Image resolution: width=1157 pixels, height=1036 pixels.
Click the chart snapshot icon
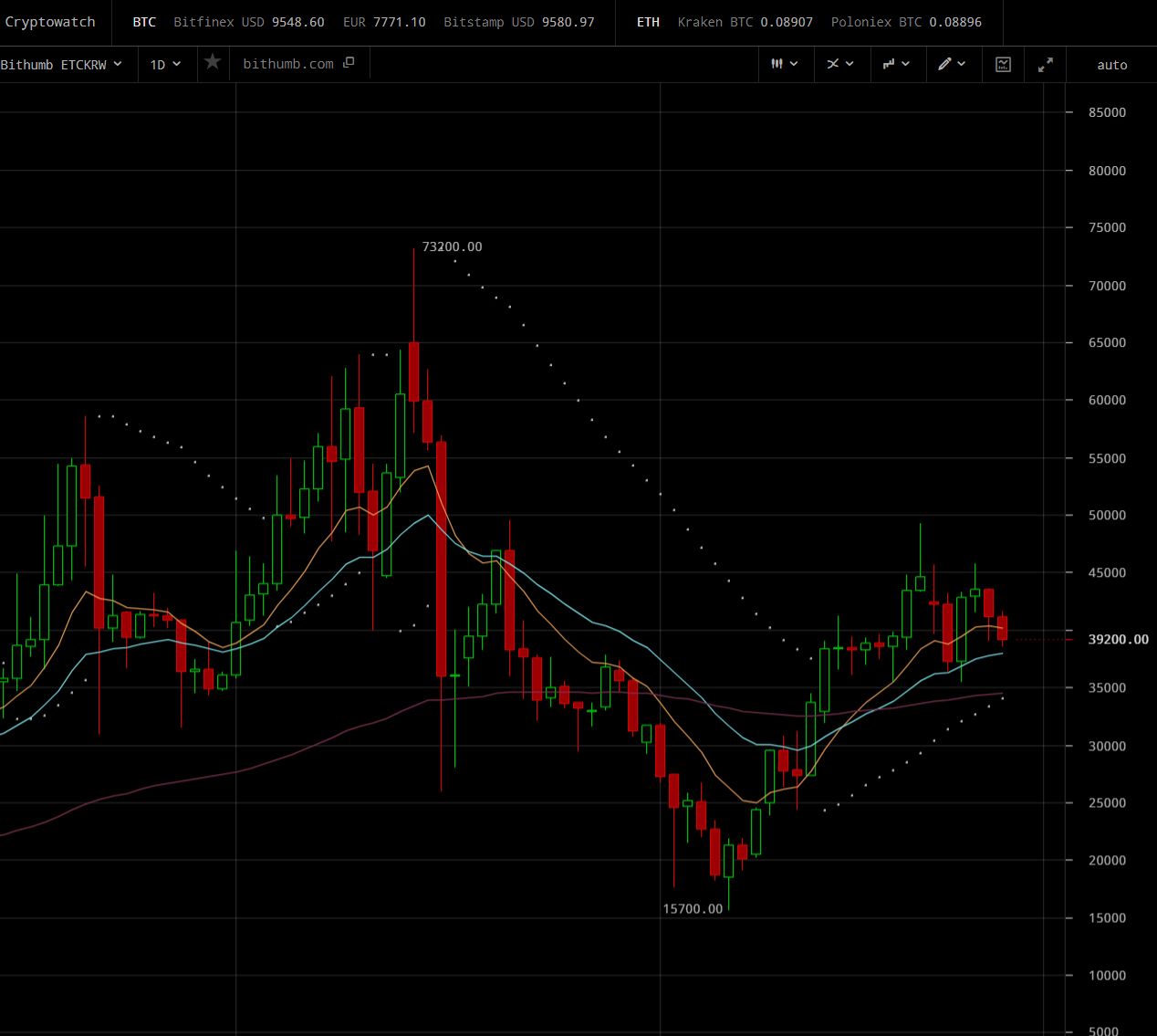click(x=1003, y=65)
